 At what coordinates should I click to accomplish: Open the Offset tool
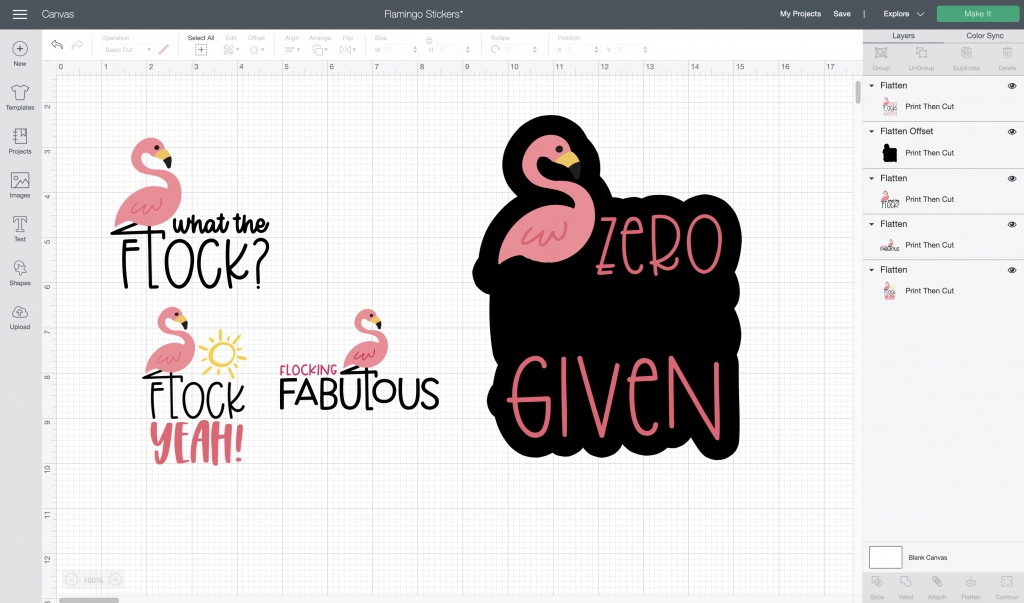[256, 50]
